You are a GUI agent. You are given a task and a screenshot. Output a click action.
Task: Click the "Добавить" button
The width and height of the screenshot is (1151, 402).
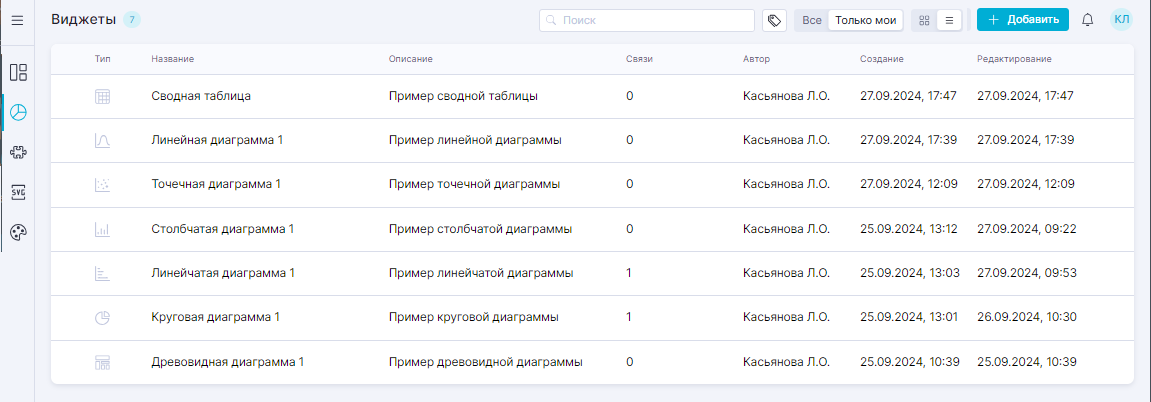1023,20
